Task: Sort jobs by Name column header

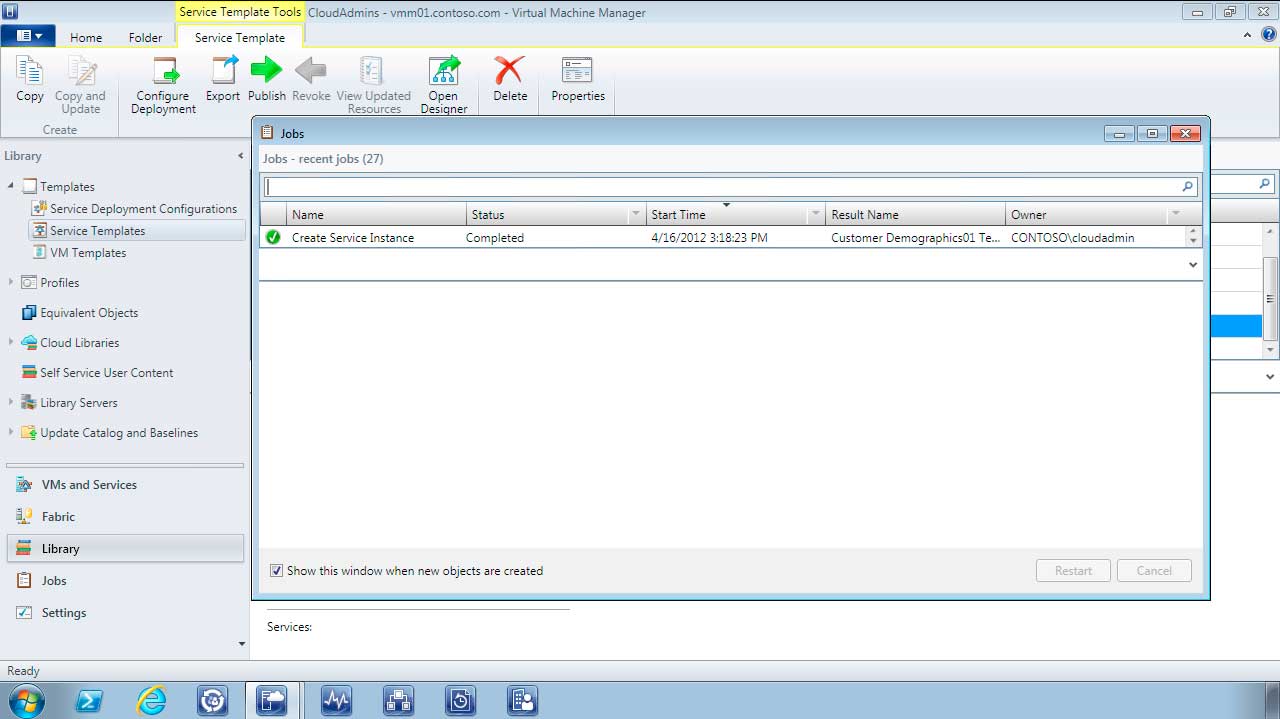Action: [377, 214]
